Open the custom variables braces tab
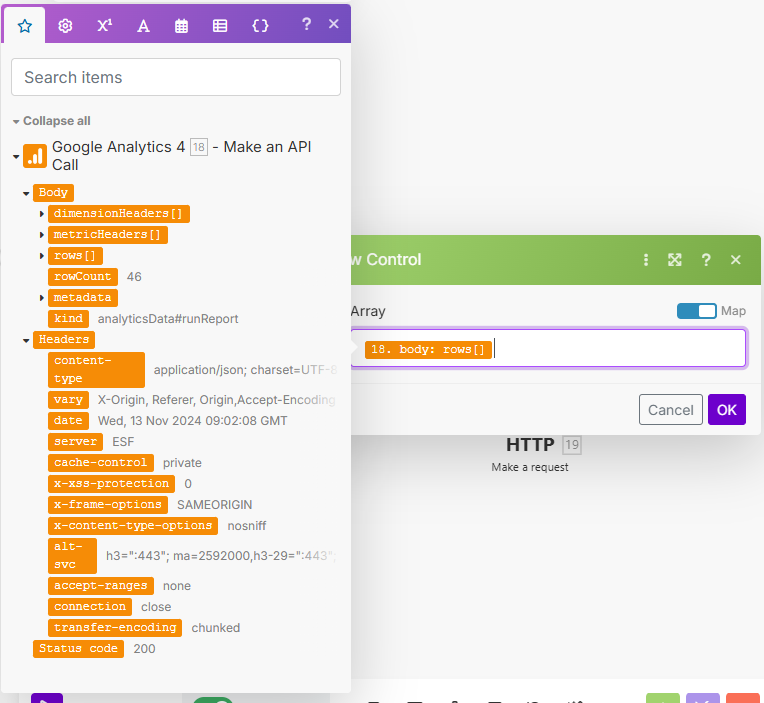The height and width of the screenshot is (703, 764). click(260, 26)
